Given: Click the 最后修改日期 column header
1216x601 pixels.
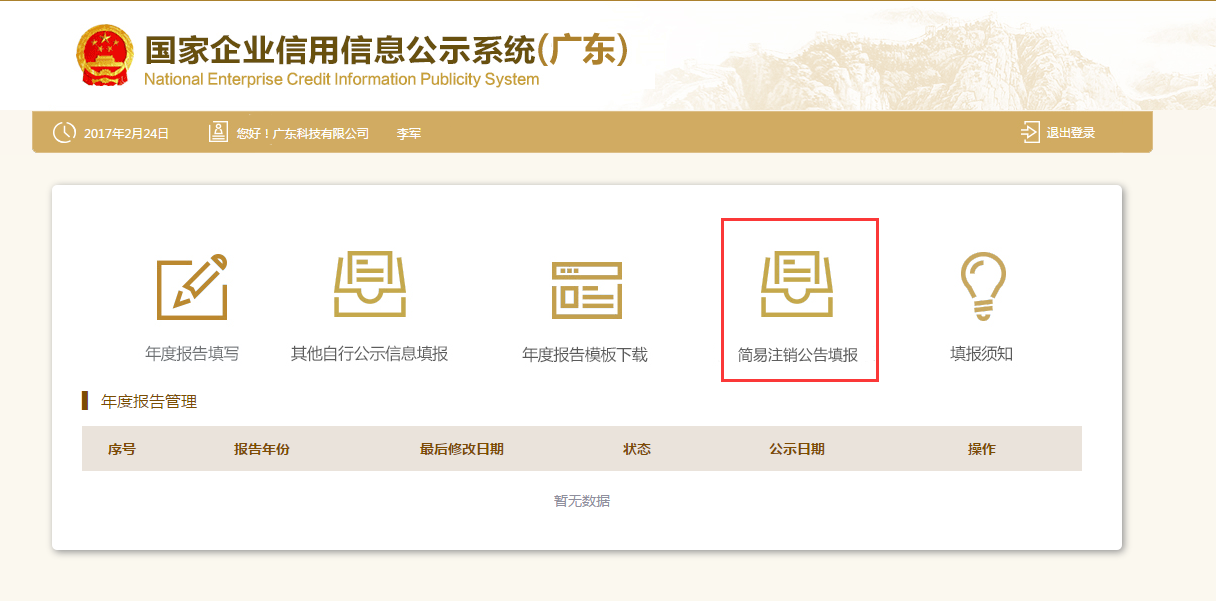Looking at the screenshot, I should tap(461, 449).
